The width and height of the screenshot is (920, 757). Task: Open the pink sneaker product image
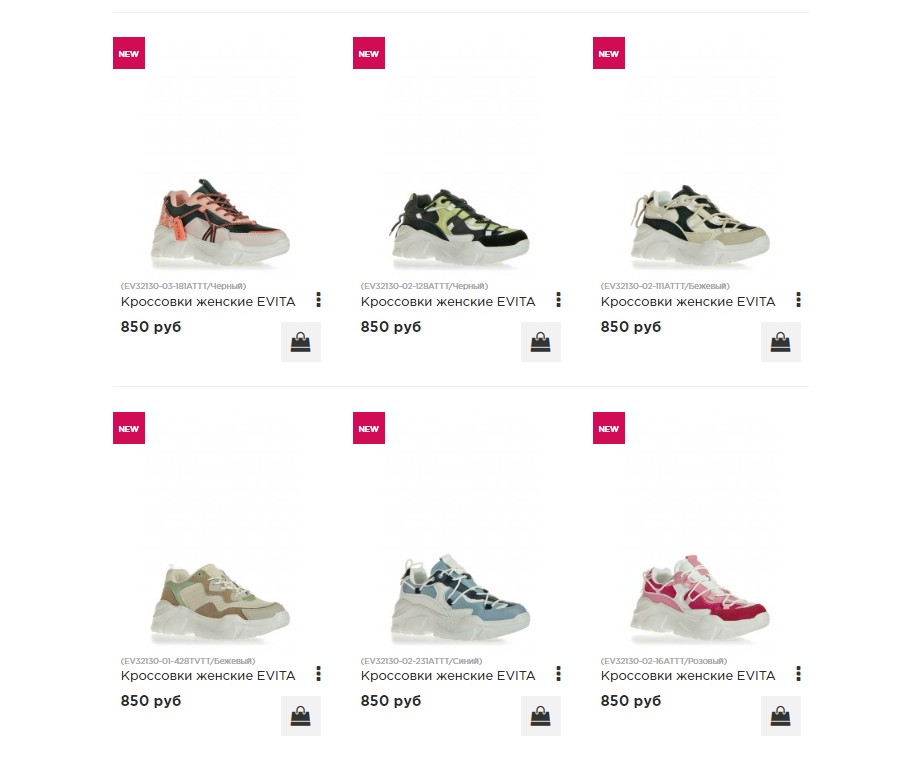pos(700,599)
